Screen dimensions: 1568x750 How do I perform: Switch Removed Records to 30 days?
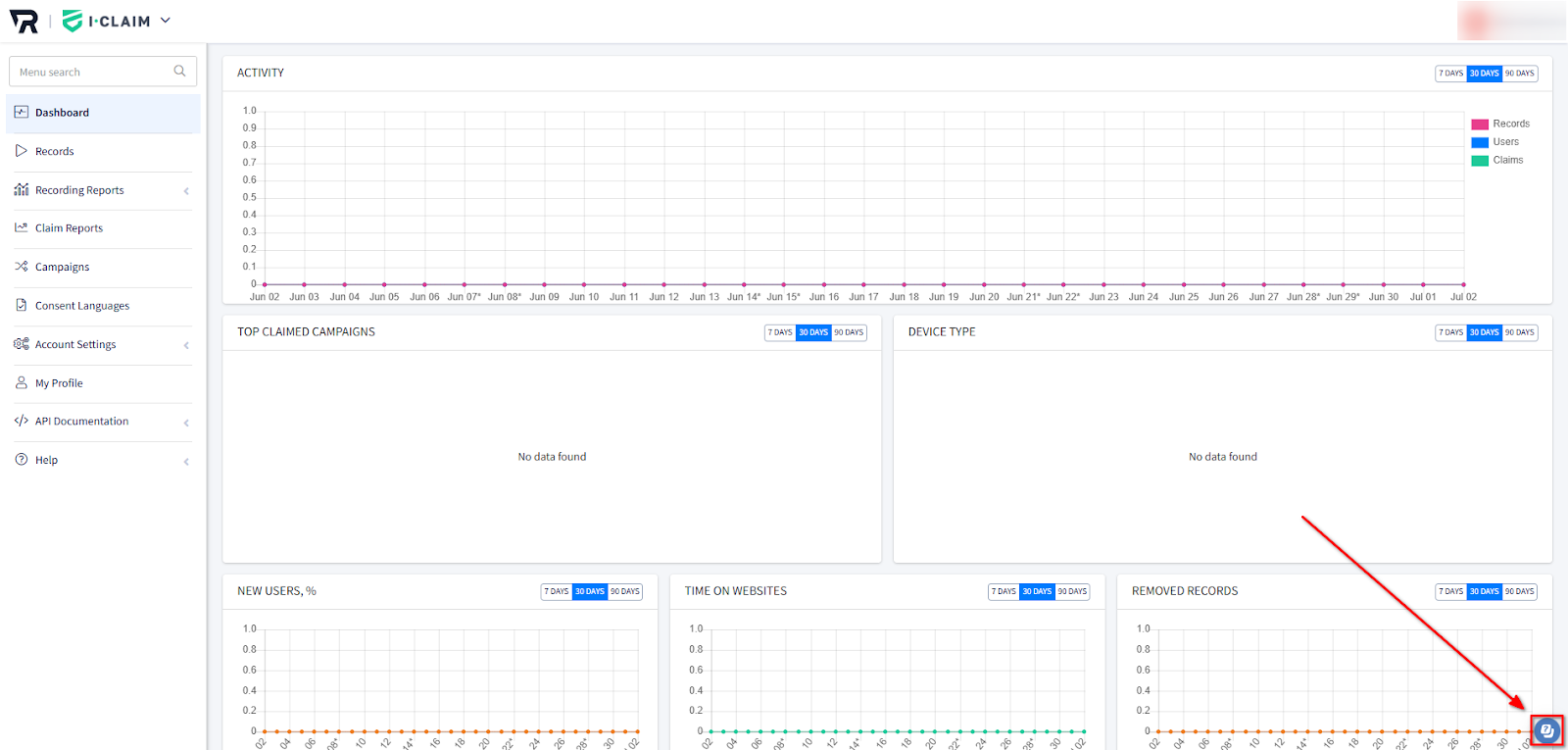1485,591
